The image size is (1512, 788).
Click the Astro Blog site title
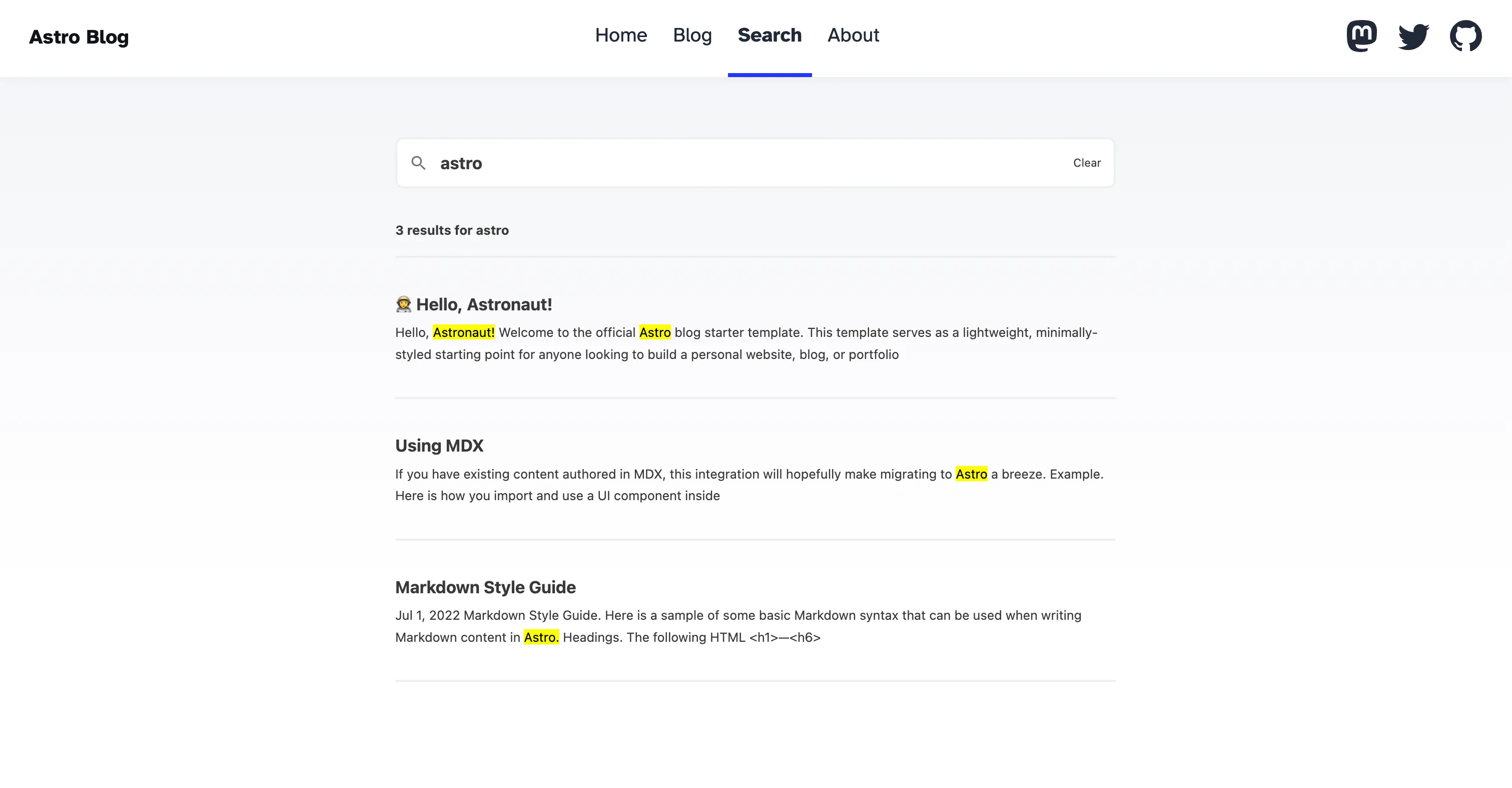click(78, 37)
